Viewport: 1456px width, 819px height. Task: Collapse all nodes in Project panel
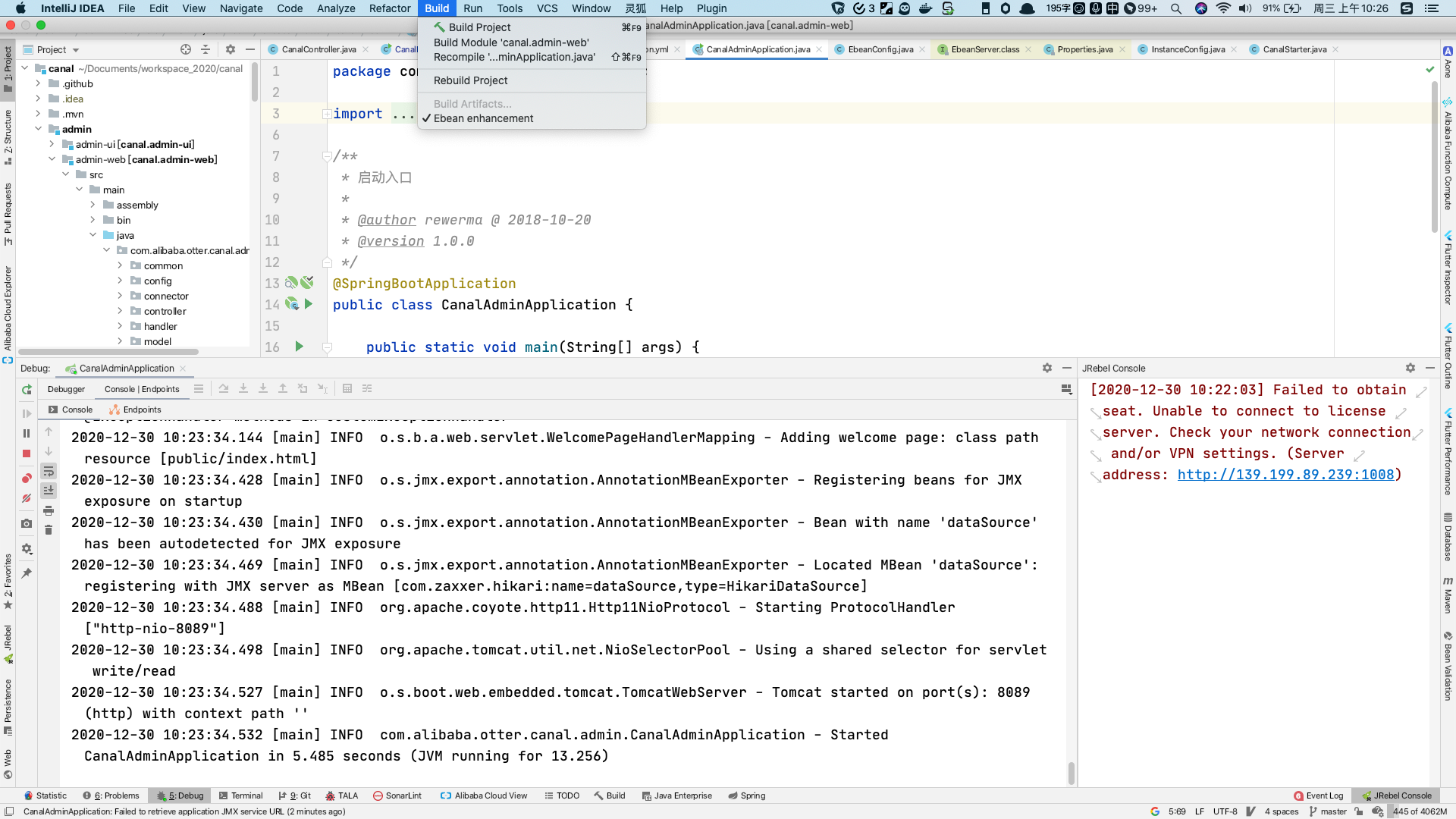tap(206, 49)
